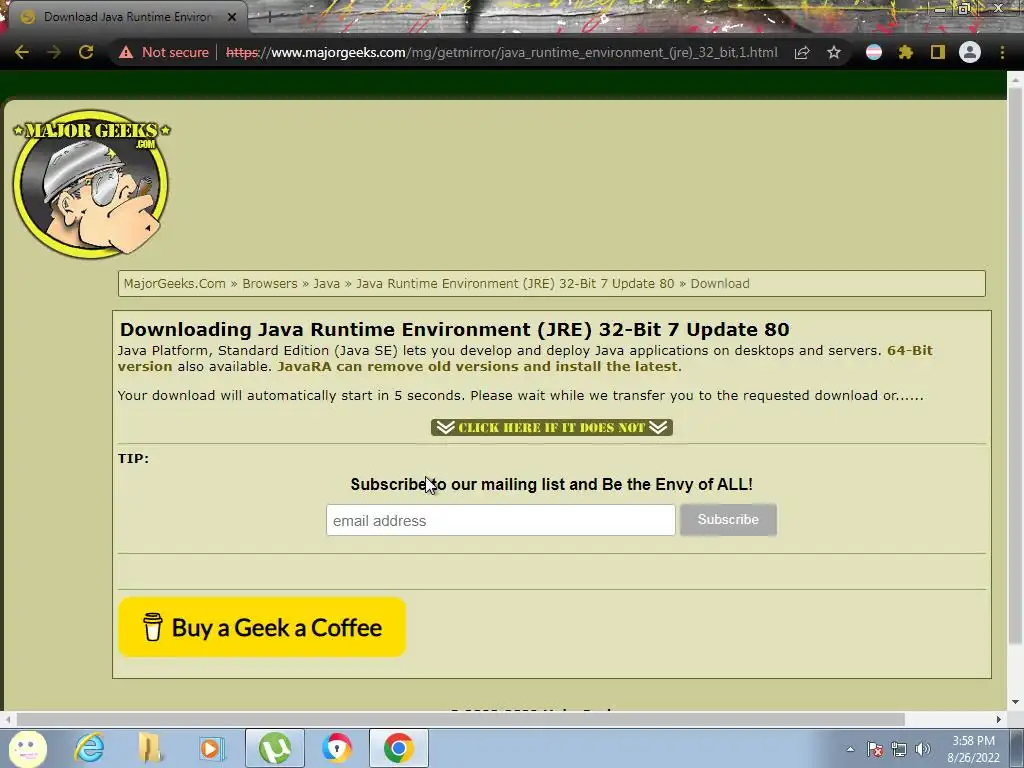Open the JavaRA can remove old versions link

(x=479, y=366)
